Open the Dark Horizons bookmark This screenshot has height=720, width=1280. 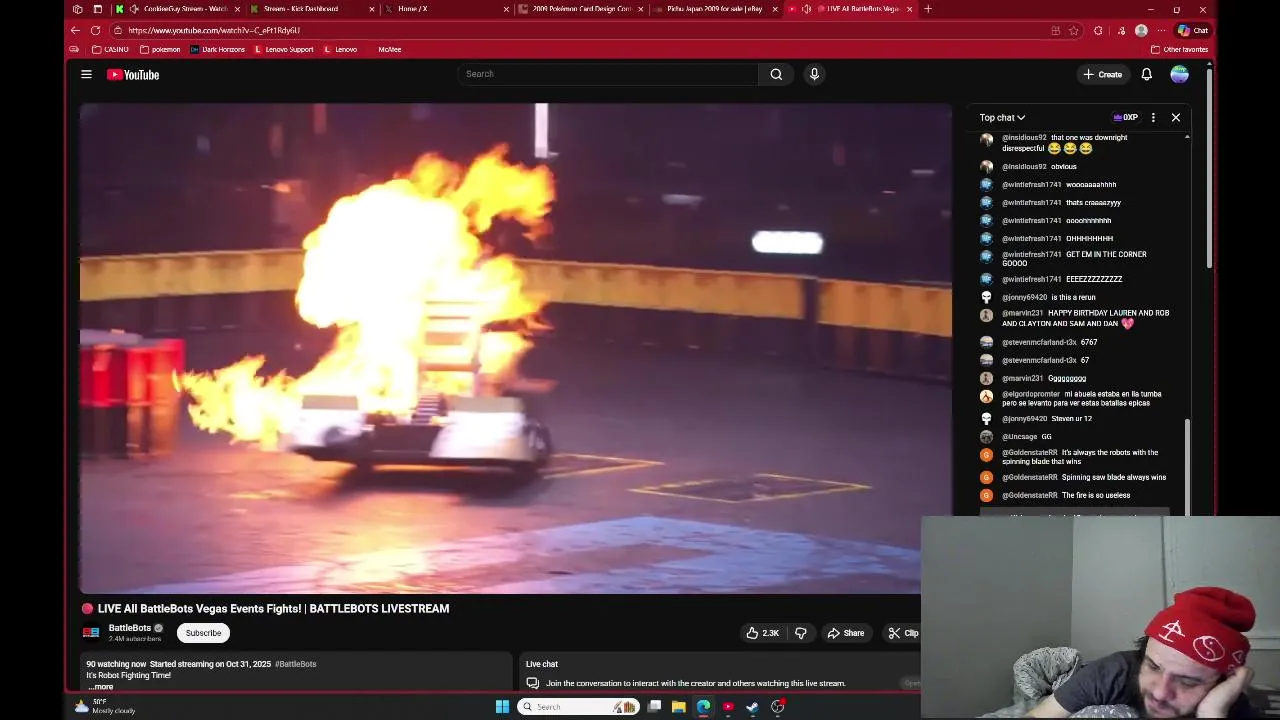(217, 49)
